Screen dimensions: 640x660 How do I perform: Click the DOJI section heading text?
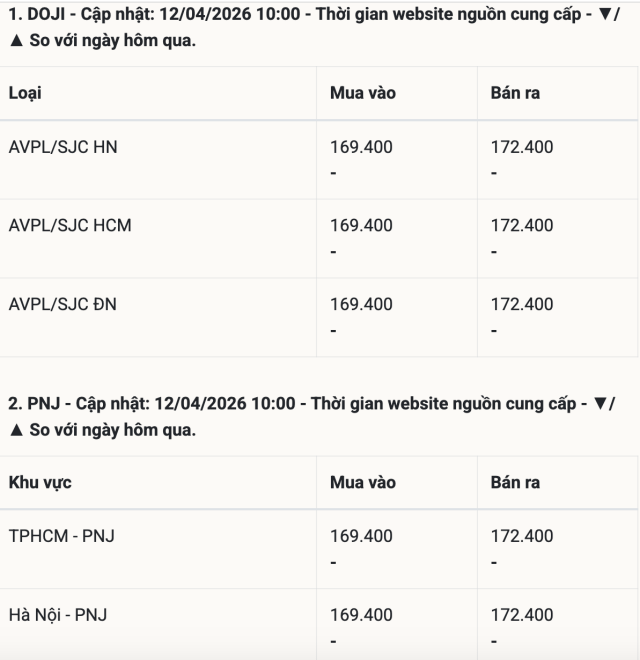point(310,17)
